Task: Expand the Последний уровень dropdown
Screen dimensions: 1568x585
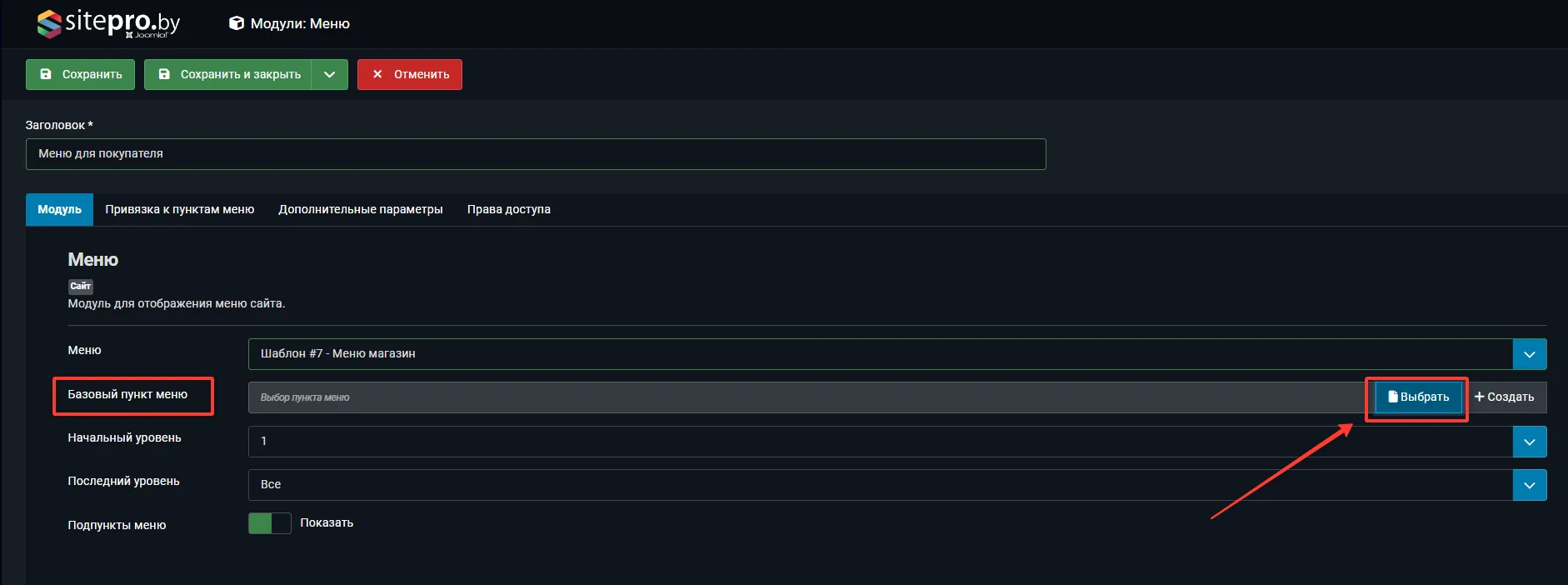Action: [x=1529, y=485]
